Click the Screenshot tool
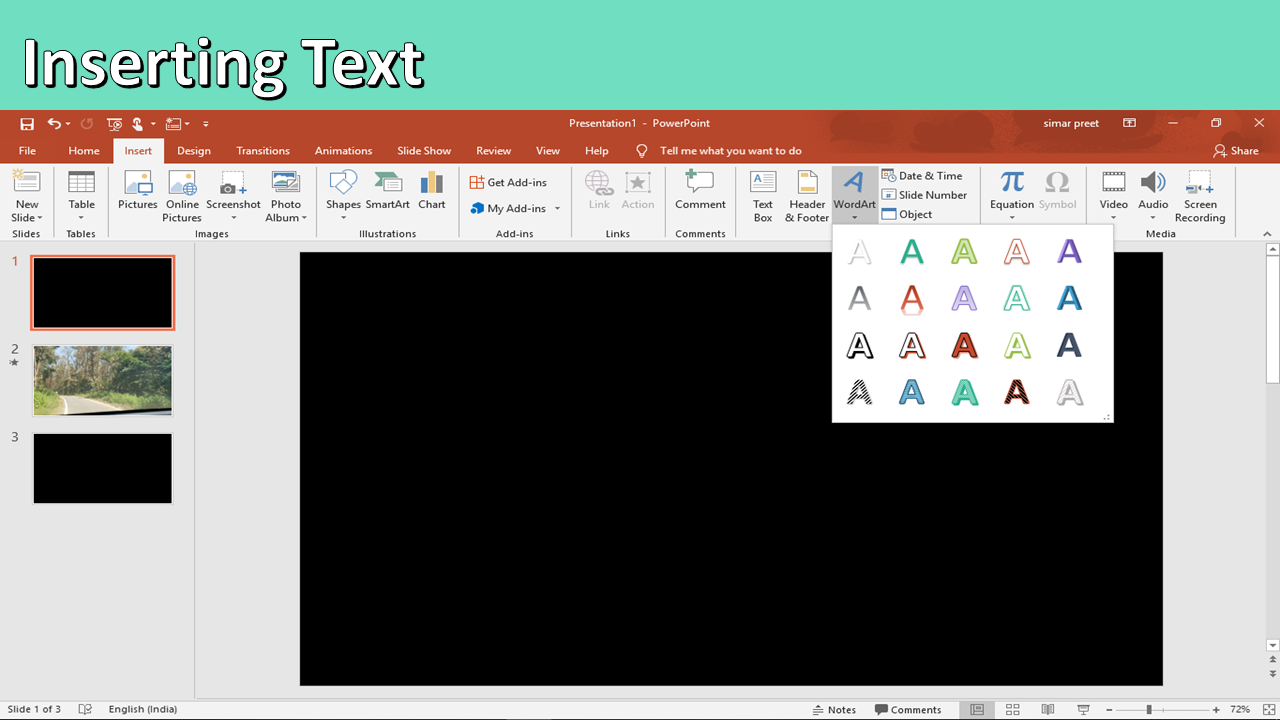 [233, 196]
